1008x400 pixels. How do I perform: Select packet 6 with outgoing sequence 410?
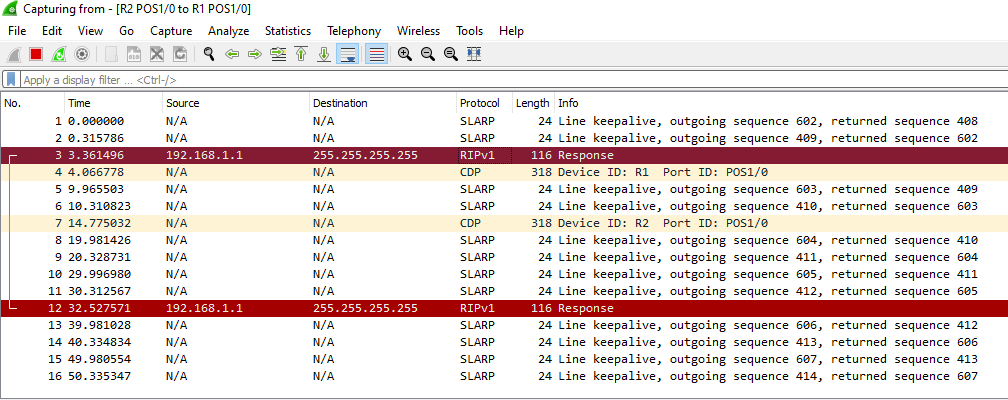pyautogui.click(x=504, y=206)
